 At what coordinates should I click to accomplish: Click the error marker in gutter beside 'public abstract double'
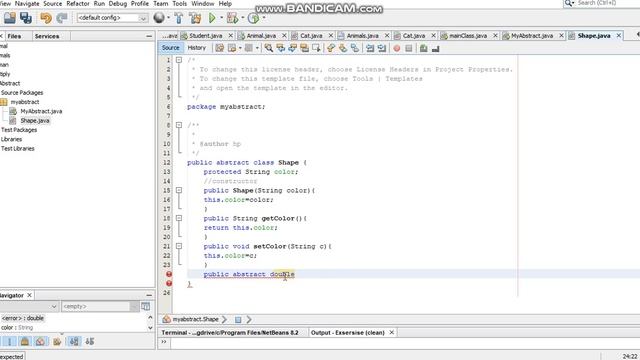[x=169, y=274]
